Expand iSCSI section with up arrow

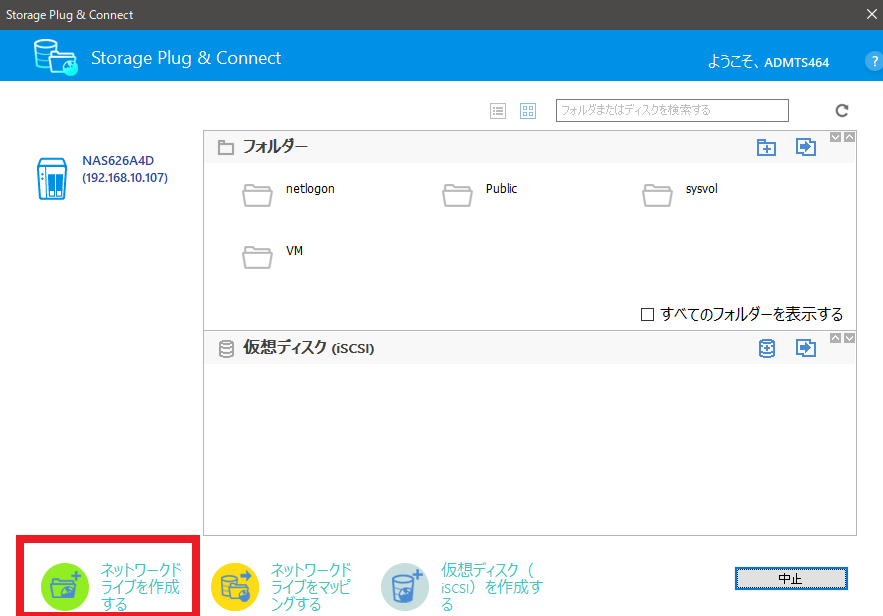[836, 338]
